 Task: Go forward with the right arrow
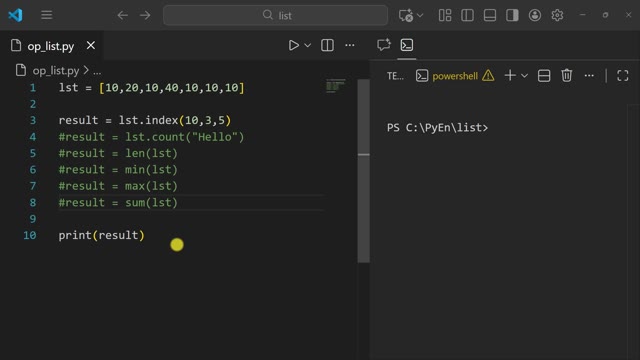(145, 16)
